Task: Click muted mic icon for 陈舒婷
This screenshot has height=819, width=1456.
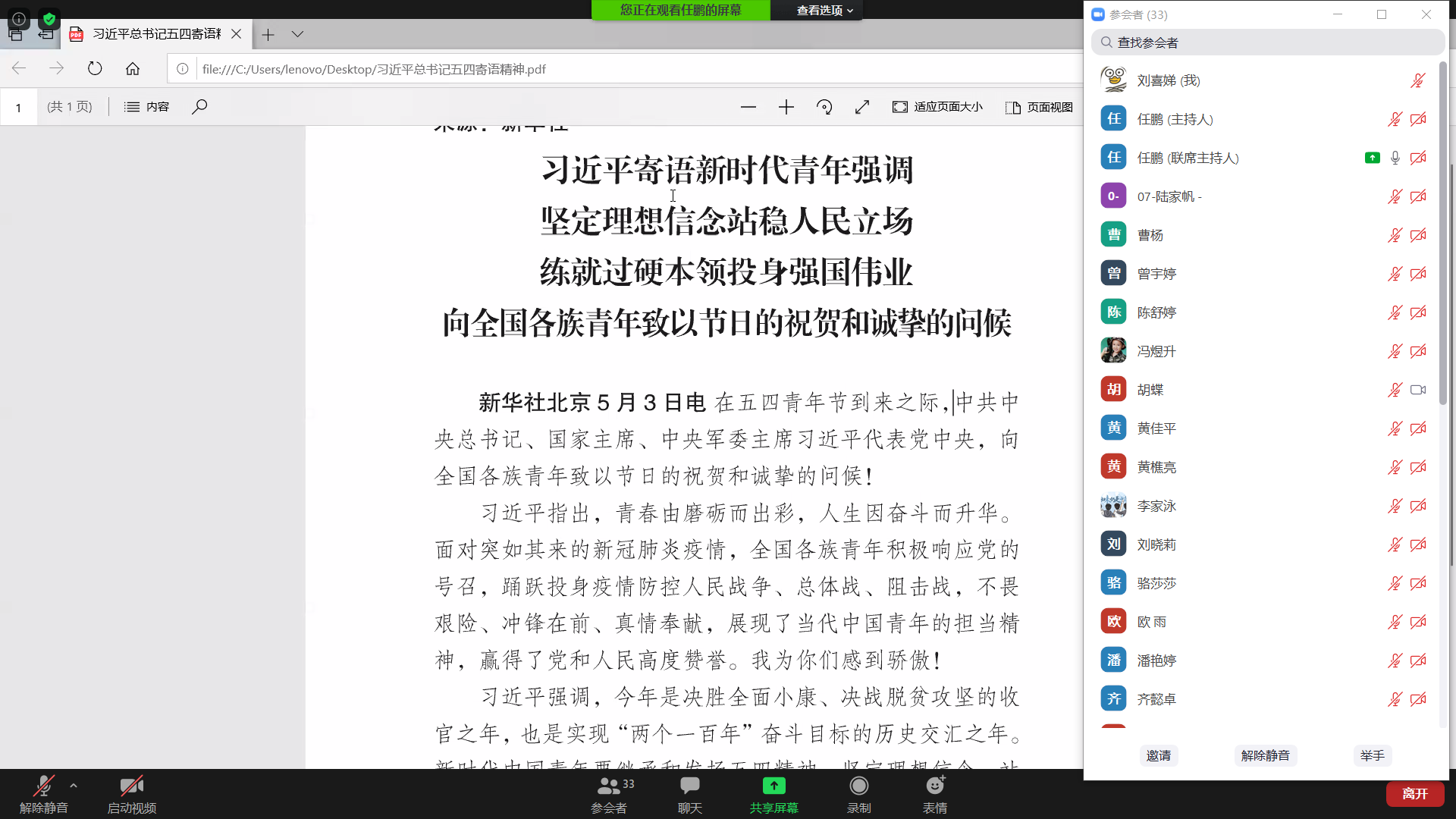Action: 1395,312
